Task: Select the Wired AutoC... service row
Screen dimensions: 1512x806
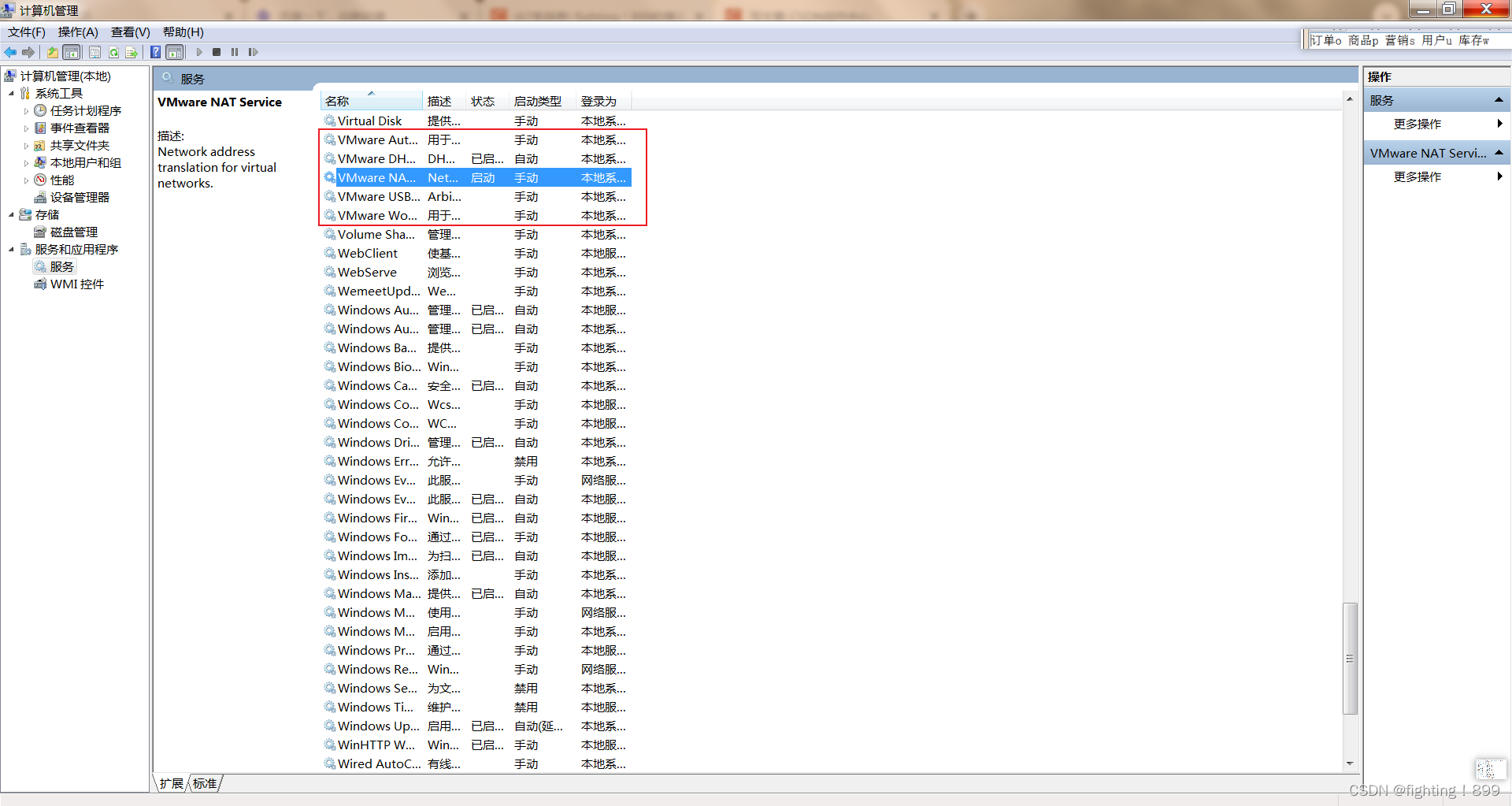Action: pos(476,764)
